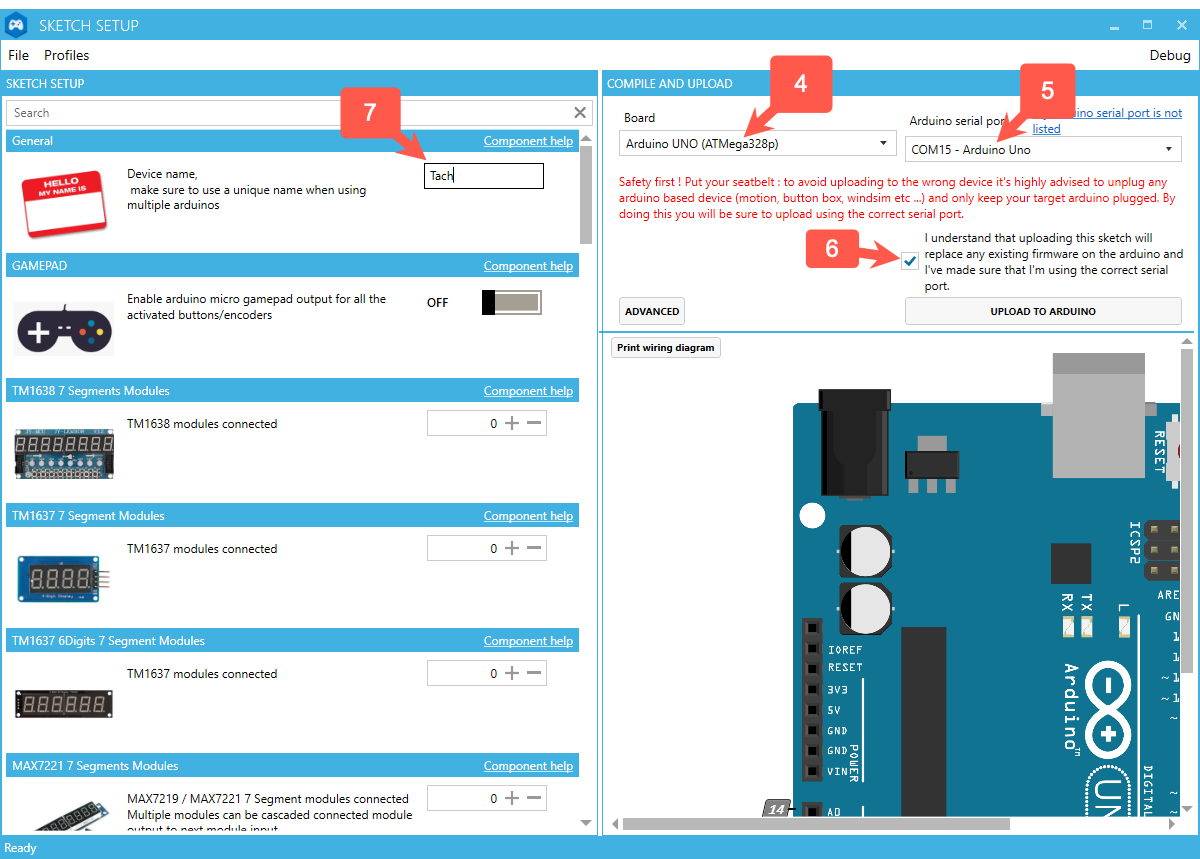Increase MAX7221 modules connected with plus
This screenshot has width=1200, height=859.
coord(512,799)
